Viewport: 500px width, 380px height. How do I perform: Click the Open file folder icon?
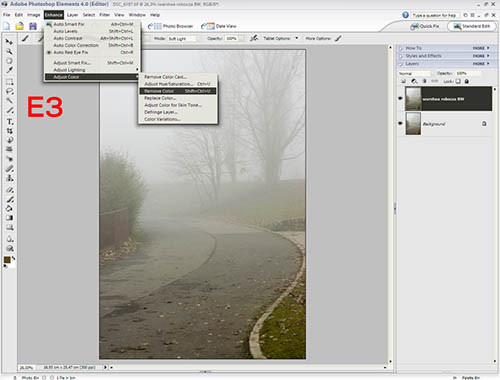20,26
